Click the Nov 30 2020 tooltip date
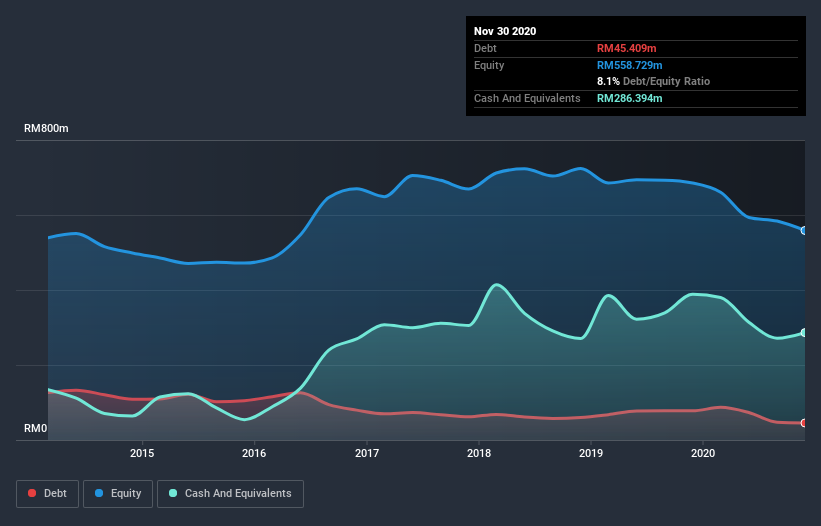Image resolution: width=821 pixels, height=526 pixels. pos(505,31)
